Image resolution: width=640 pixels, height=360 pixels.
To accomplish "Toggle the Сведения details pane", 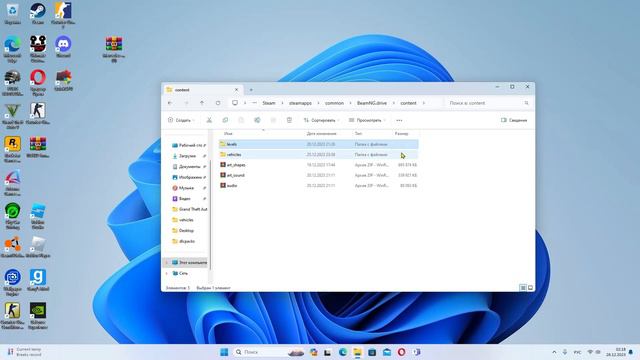I will 514,120.
